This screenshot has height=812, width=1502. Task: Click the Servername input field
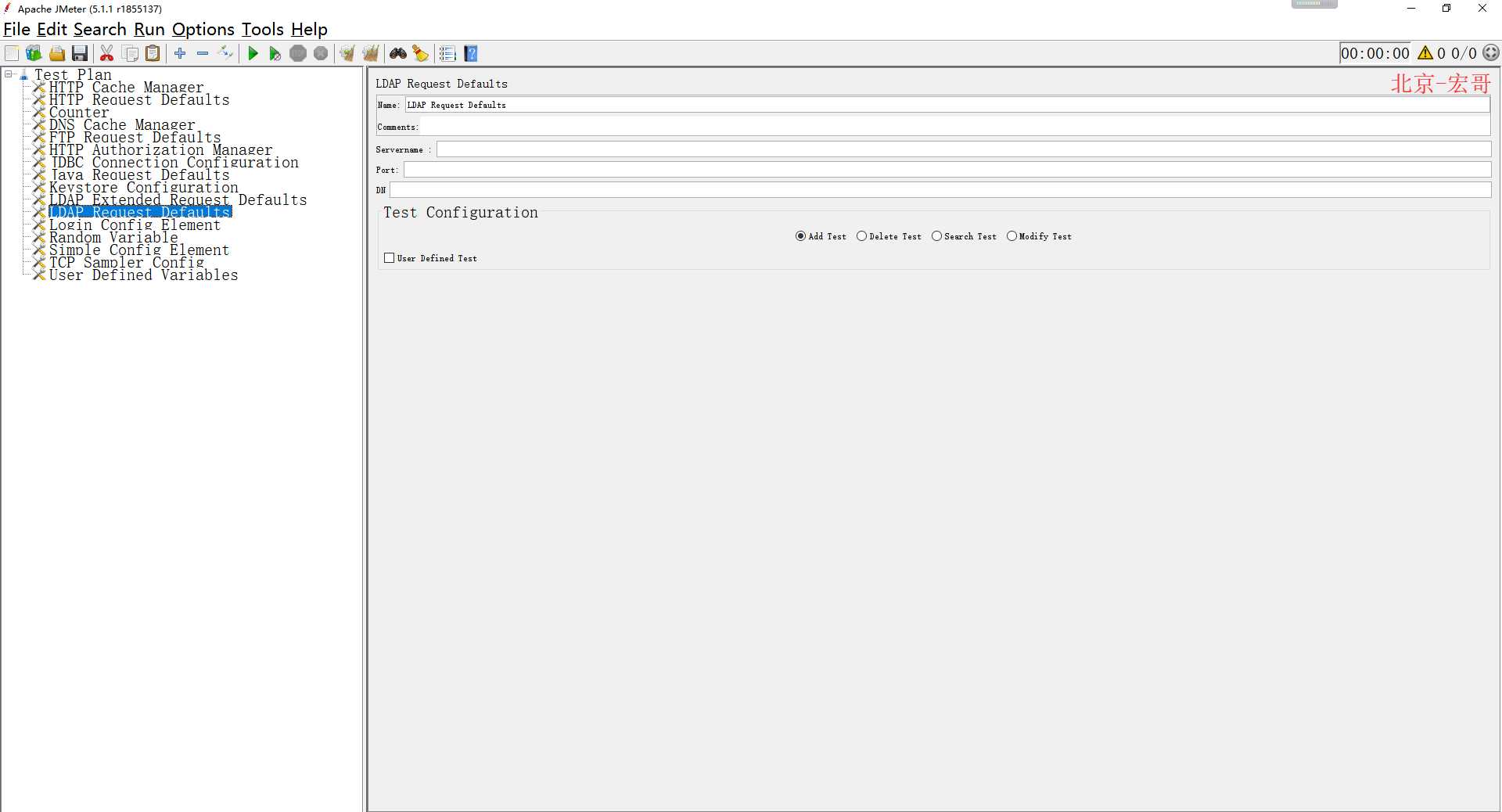point(964,149)
